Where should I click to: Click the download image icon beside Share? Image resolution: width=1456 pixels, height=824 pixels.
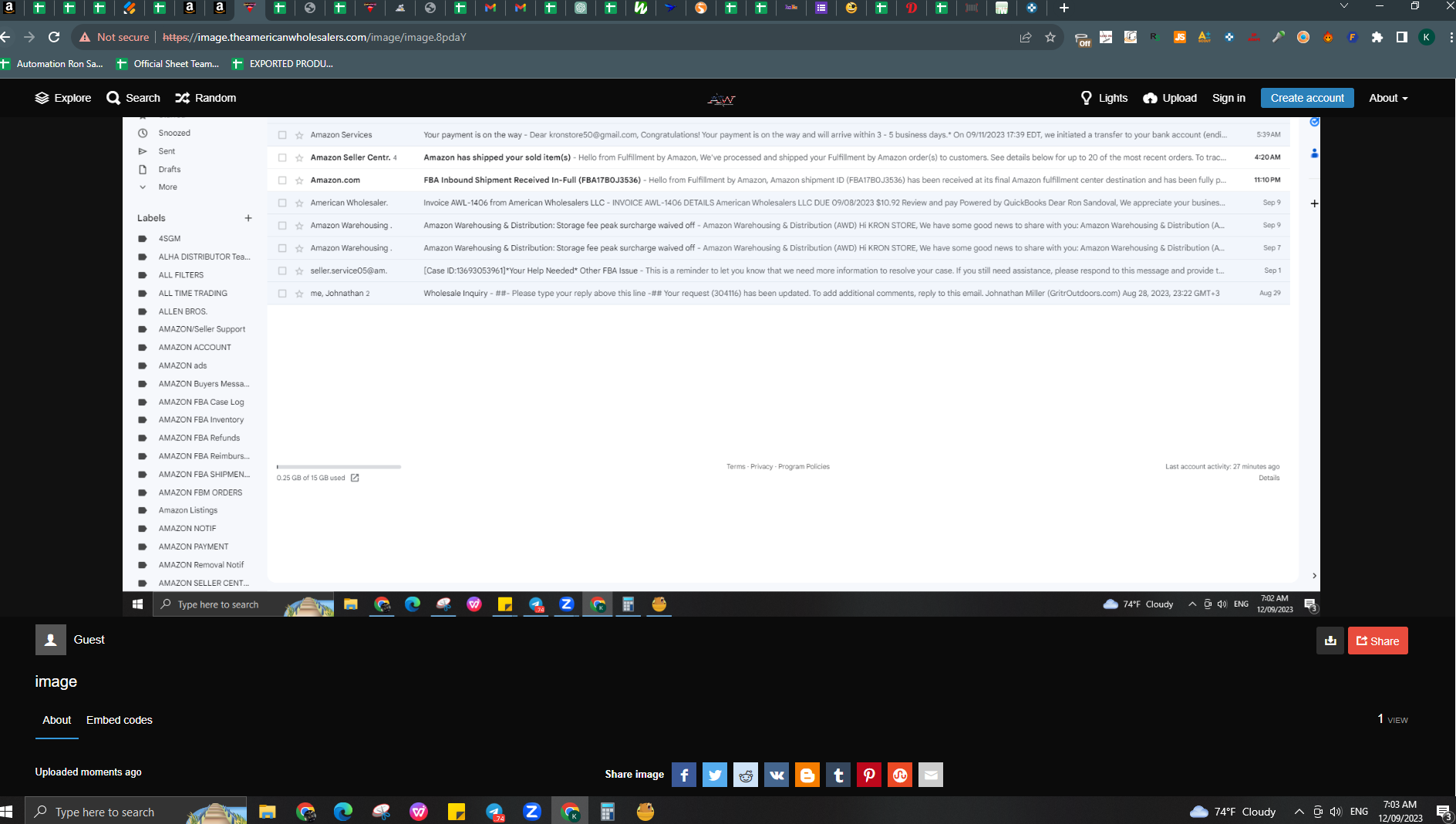click(1330, 641)
